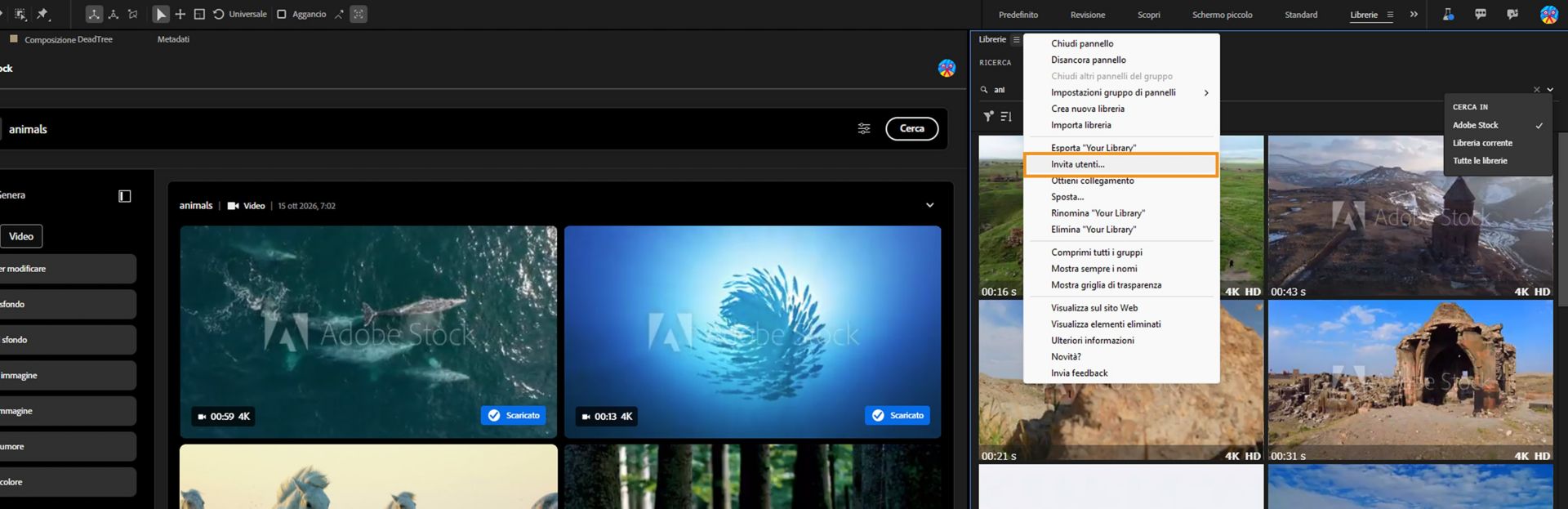Open filter sliders next to Cerca button
The width and height of the screenshot is (1568, 509).
(x=864, y=128)
